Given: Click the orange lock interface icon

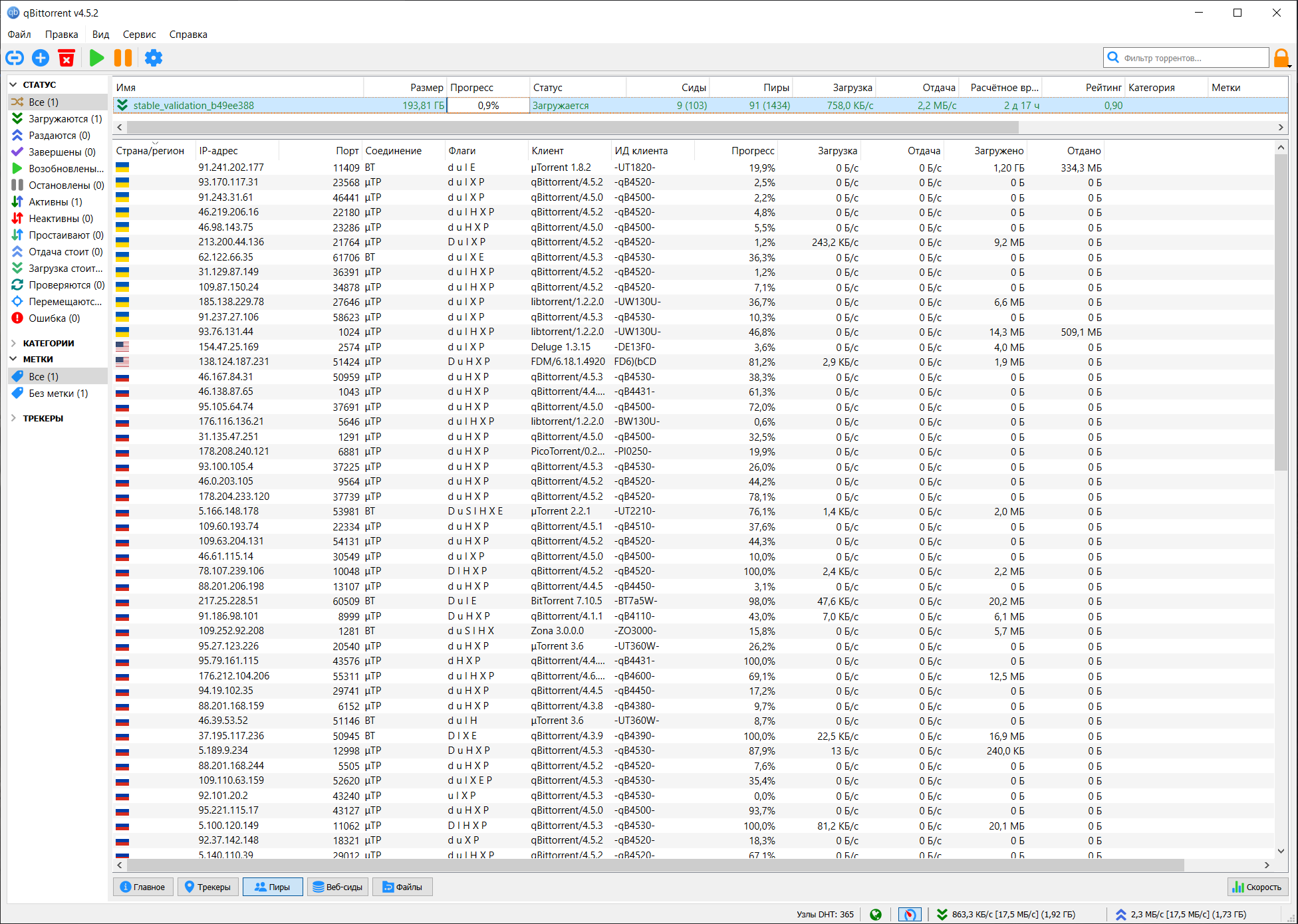Looking at the screenshot, I should point(1281,58).
